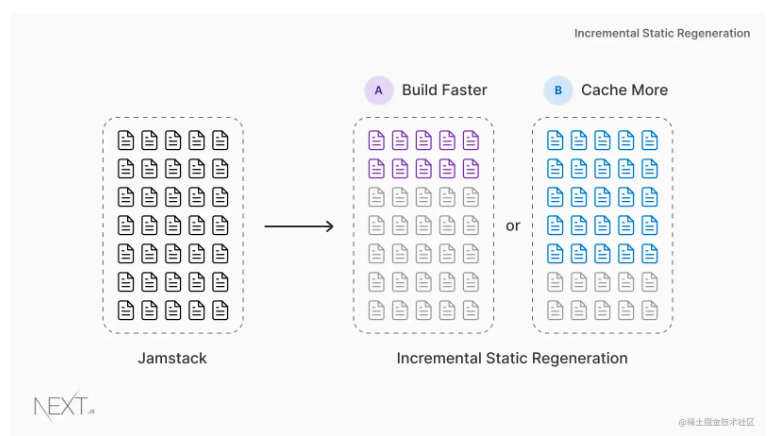Viewport: 768px width, 436px height.
Task: Select the first purple document icon
Action: tap(376, 140)
